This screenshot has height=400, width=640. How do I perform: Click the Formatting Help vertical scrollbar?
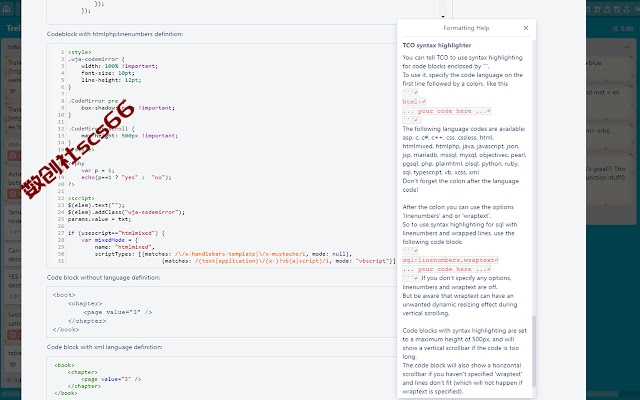coord(533,350)
